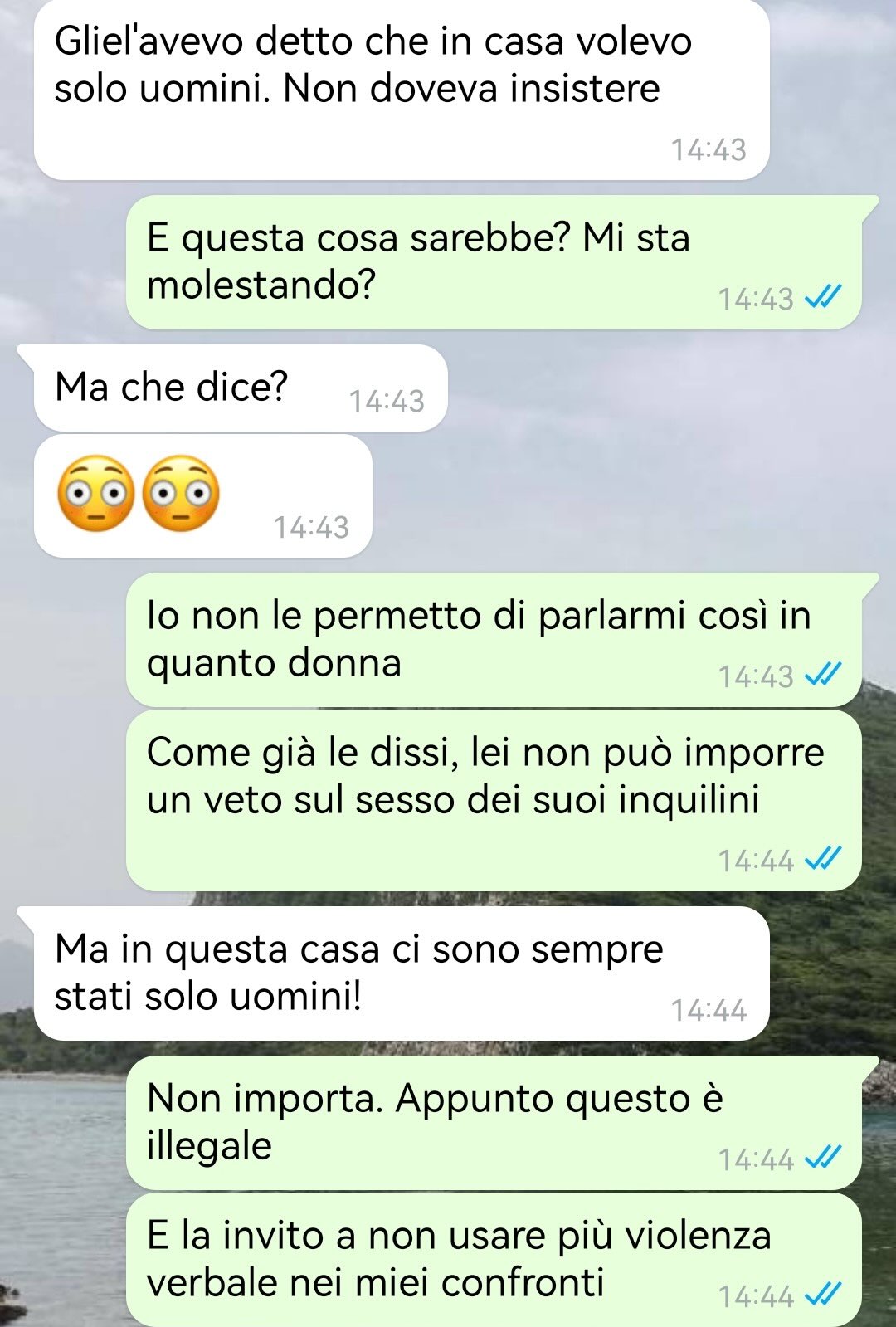Screen dimensions: 896x1327
Task: Tap read receipt ticks on 'Mi sta molestando?' message
Action: (x=824, y=297)
